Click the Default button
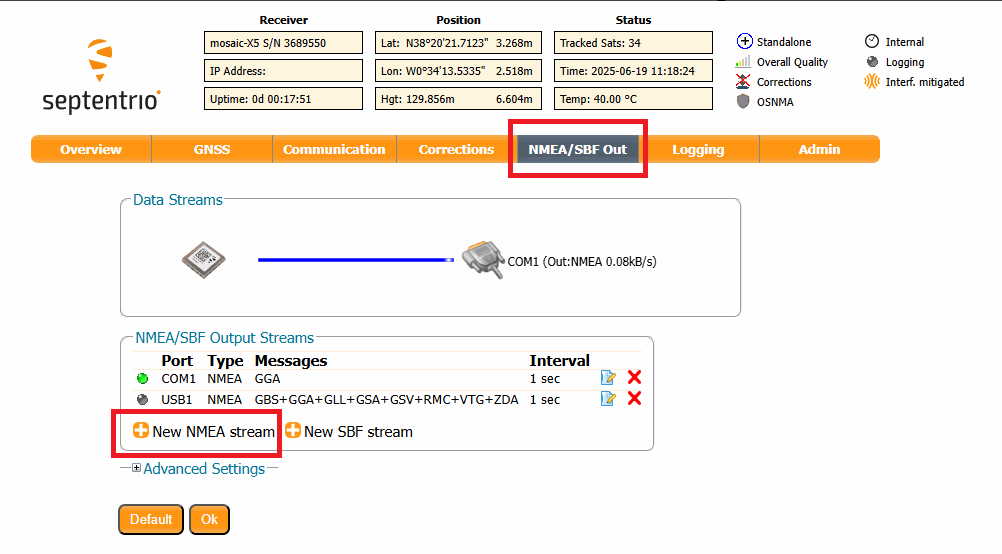Screen dimensions: 1002x554 click(151, 519)
